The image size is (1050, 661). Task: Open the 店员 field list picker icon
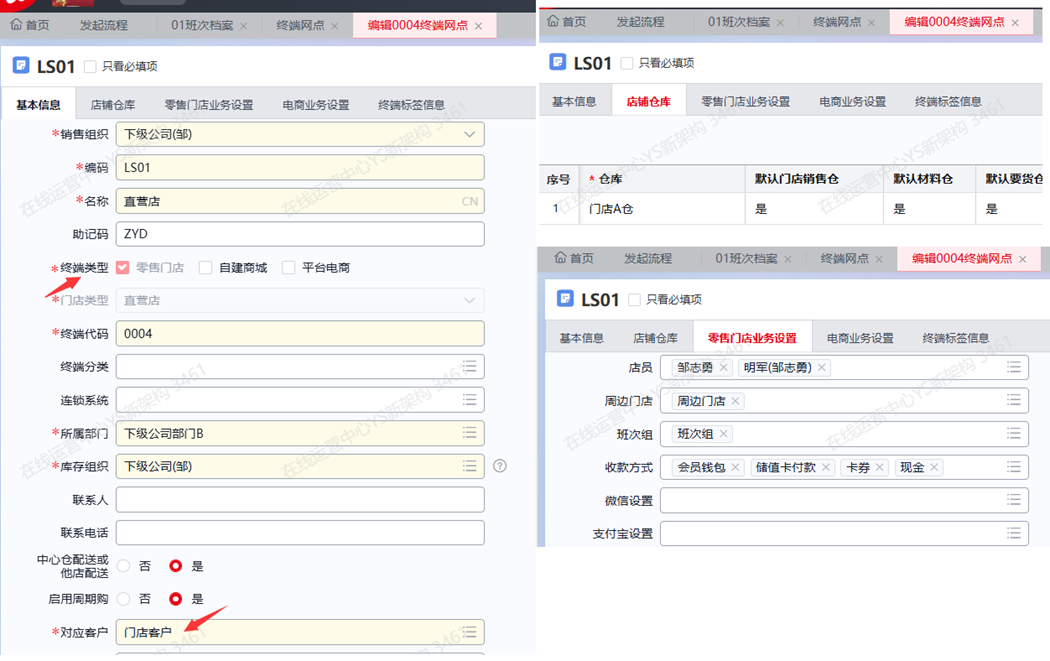[x=1013, y=368]
